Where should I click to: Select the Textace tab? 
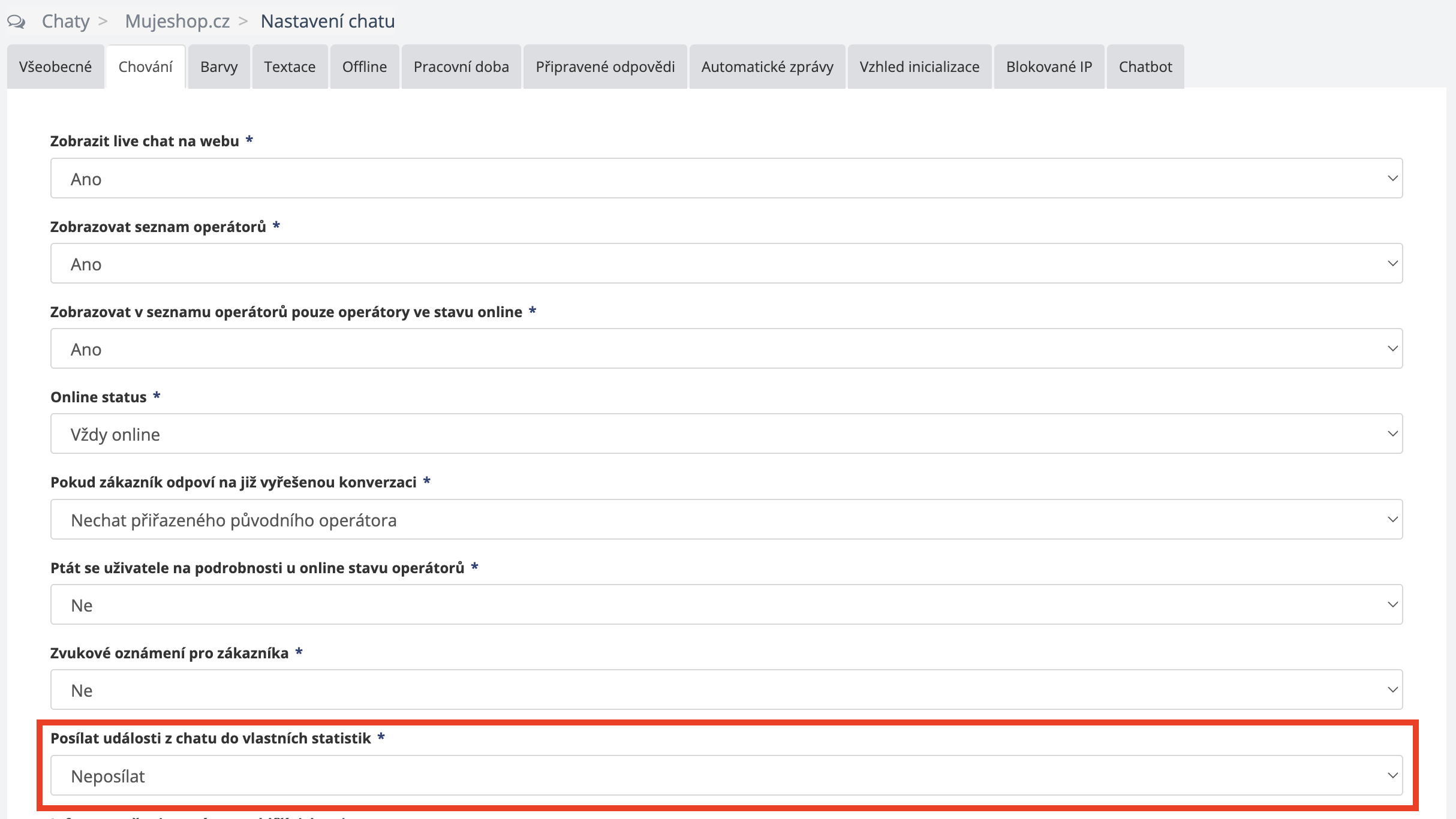pos(290,67)
